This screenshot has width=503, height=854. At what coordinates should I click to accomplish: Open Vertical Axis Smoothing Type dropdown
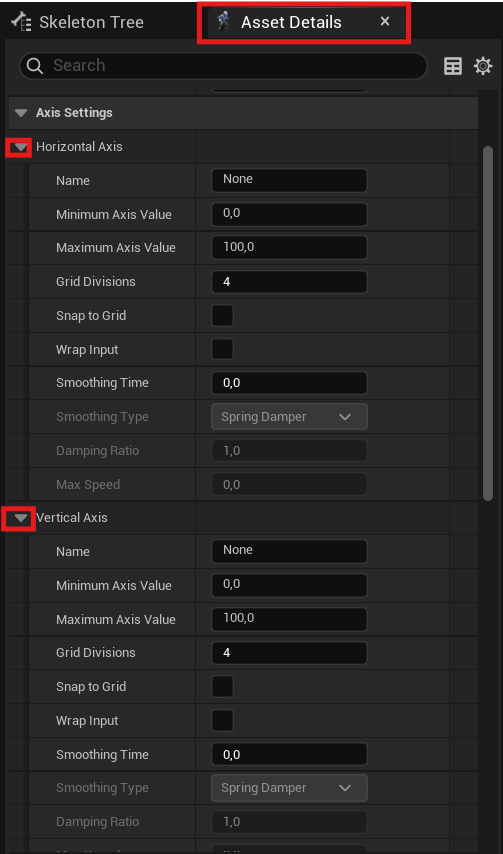pos(289,788)
